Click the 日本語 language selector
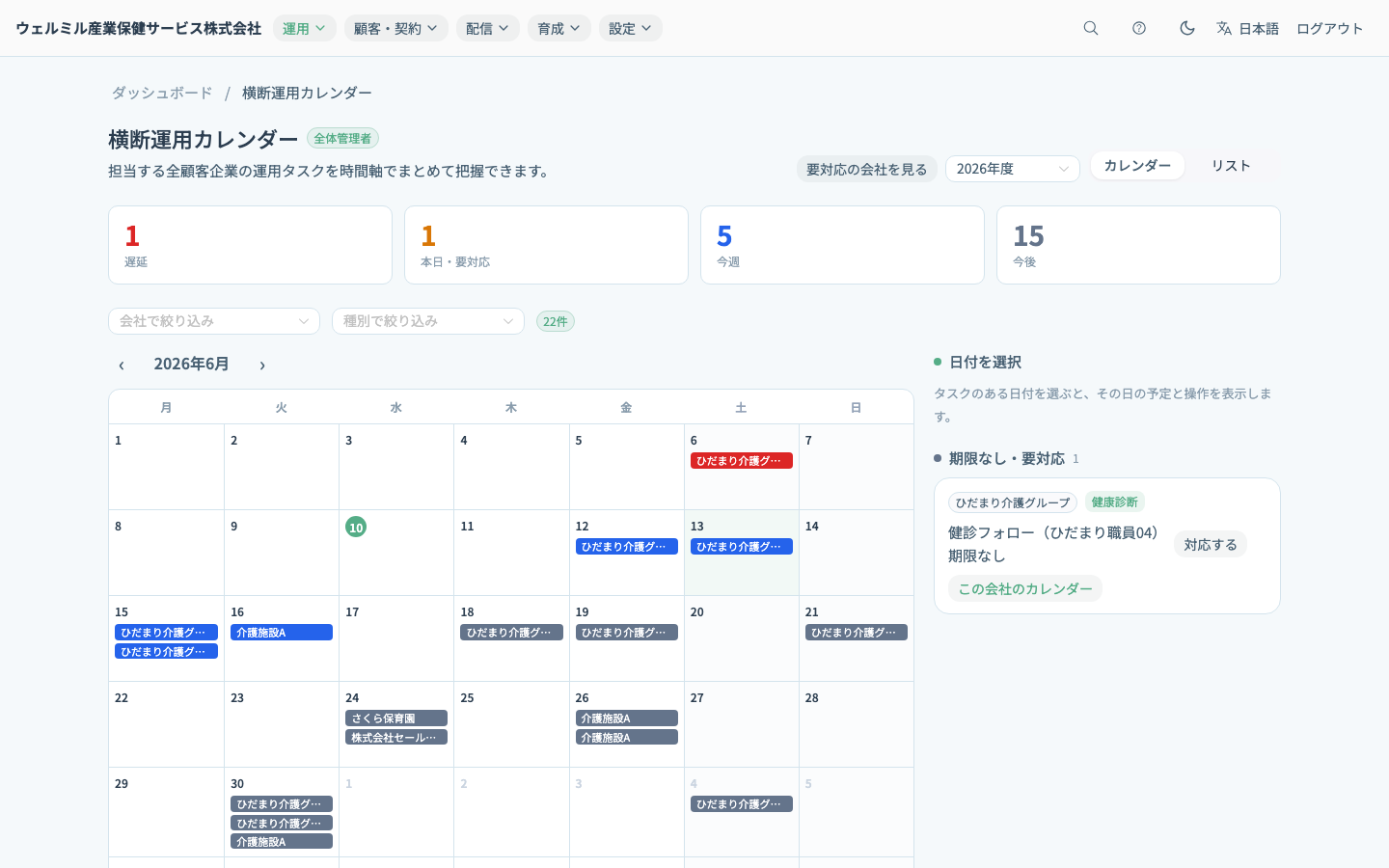 click(1247, 28)
